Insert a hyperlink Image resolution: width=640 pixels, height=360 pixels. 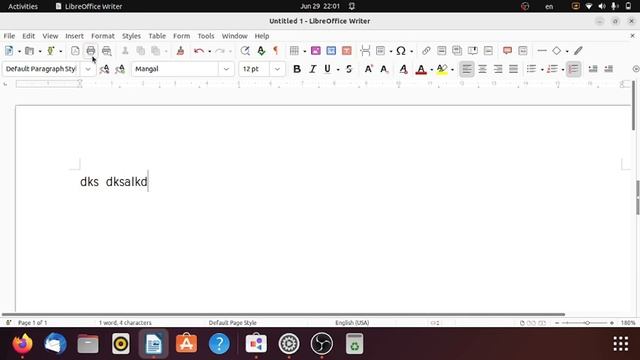[x=426, y=51]
